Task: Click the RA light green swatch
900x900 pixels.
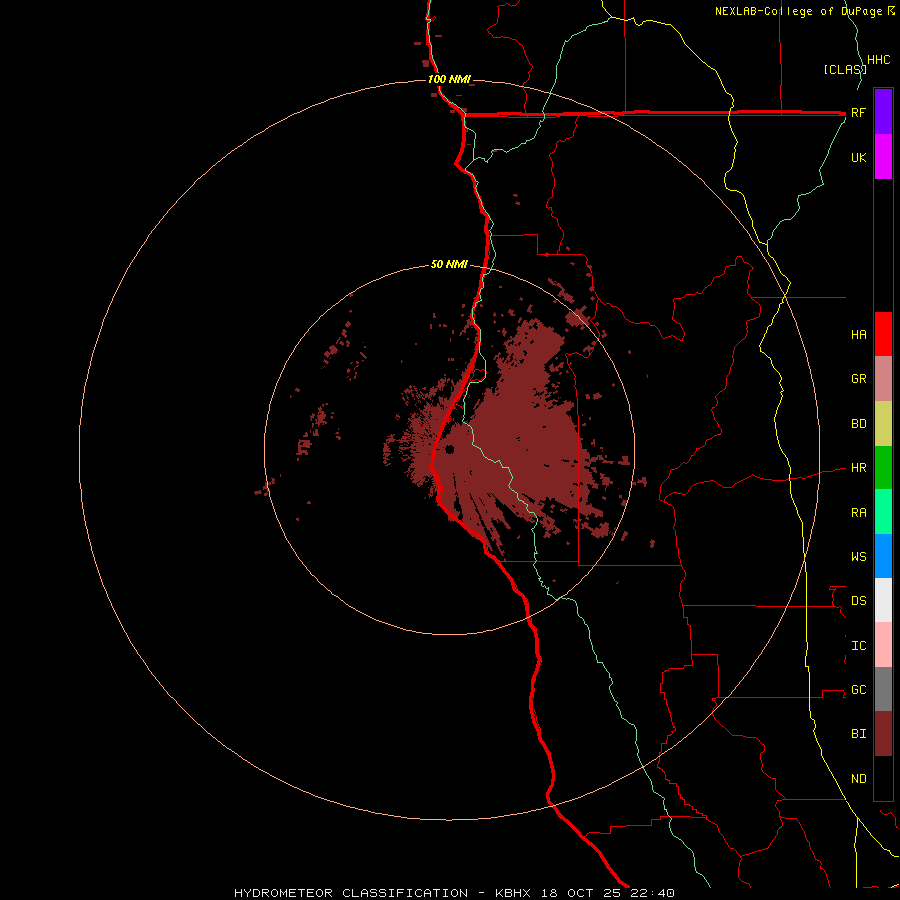Action: click(x=883, y=512)
